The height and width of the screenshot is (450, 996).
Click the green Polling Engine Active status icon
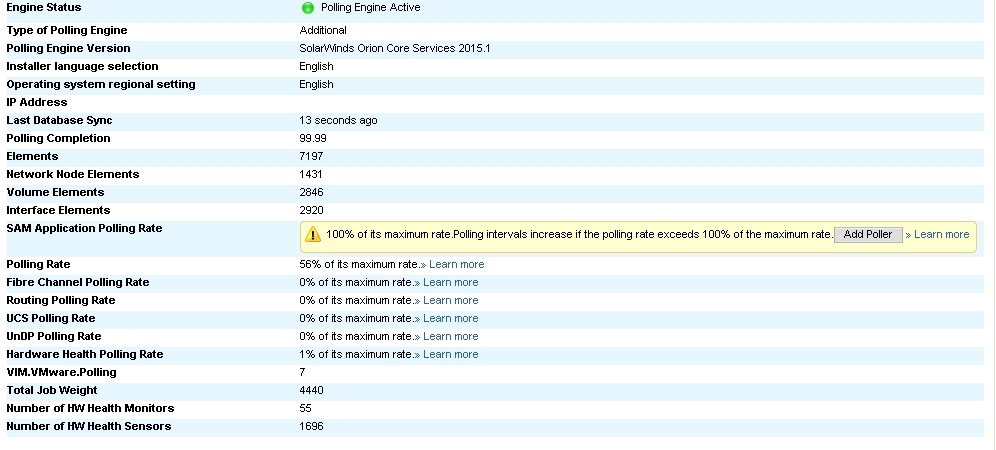click(308, 8)
